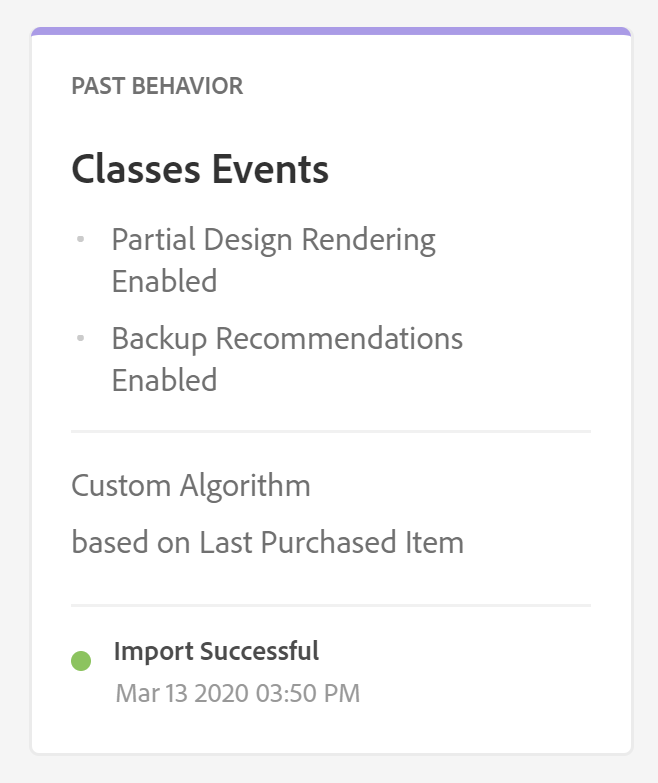Click the Mar 13 2020 timestamp
This screenshot has height=783, width=658.
189,693
